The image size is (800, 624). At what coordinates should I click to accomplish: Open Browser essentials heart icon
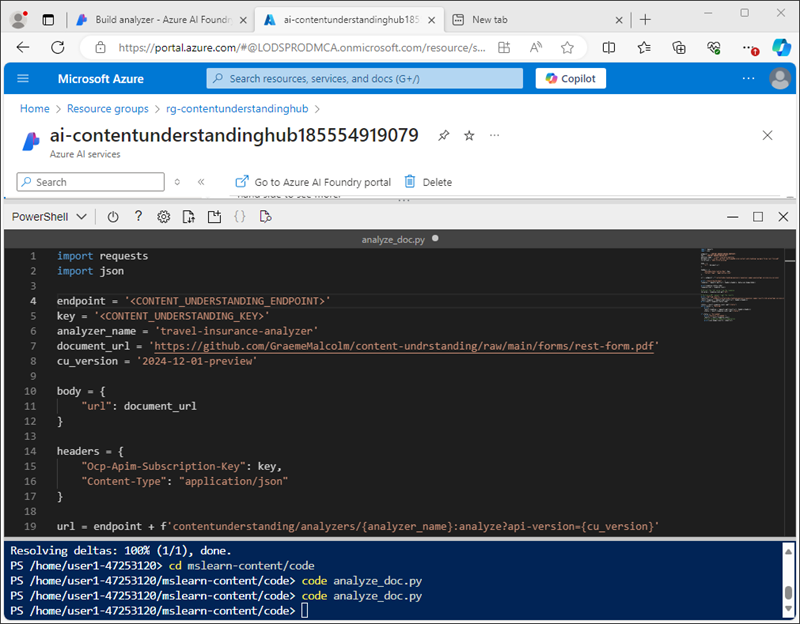pos(713,47)
